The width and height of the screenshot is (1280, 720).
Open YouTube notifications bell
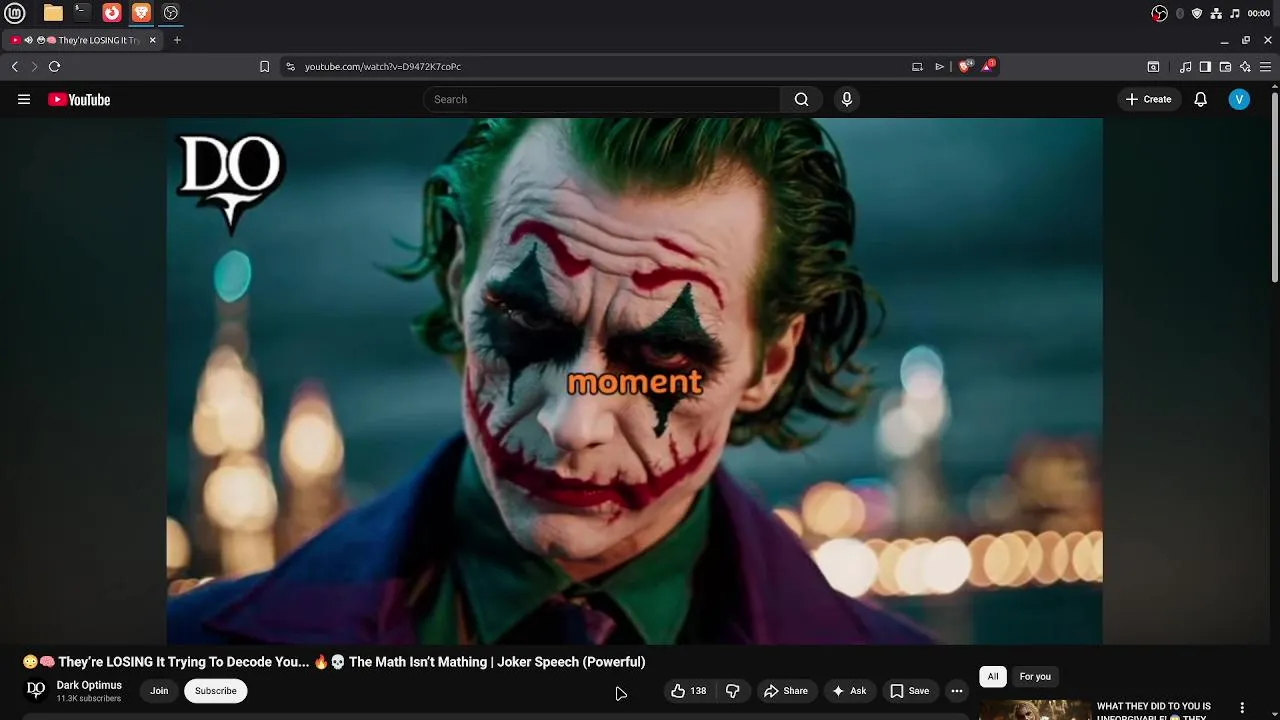click(x=1201, y=99)
